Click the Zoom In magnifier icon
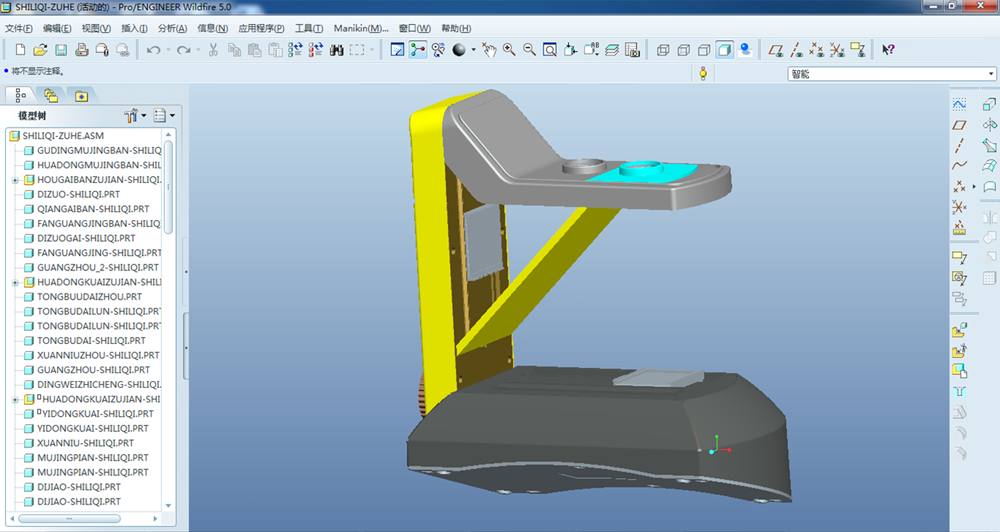The height and width of the screenshot is (532, 1000). tap(509, 49)
